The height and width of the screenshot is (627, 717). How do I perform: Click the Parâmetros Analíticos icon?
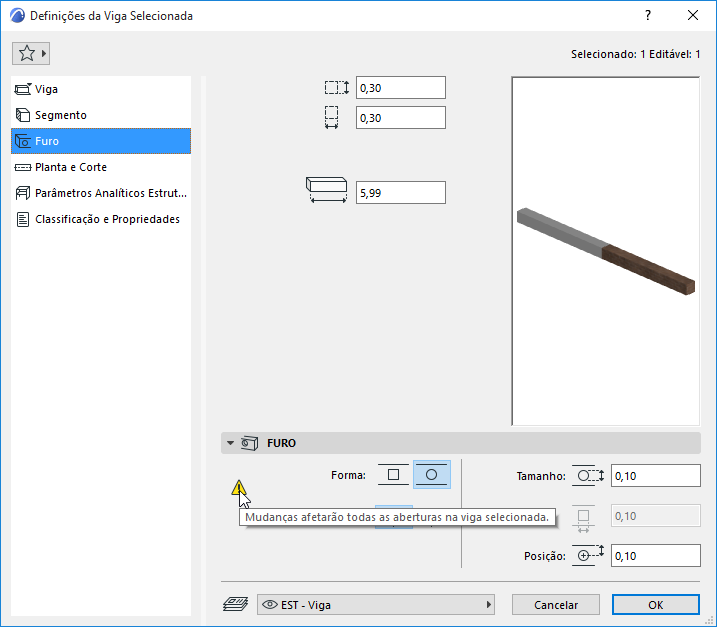pos(23,193)
